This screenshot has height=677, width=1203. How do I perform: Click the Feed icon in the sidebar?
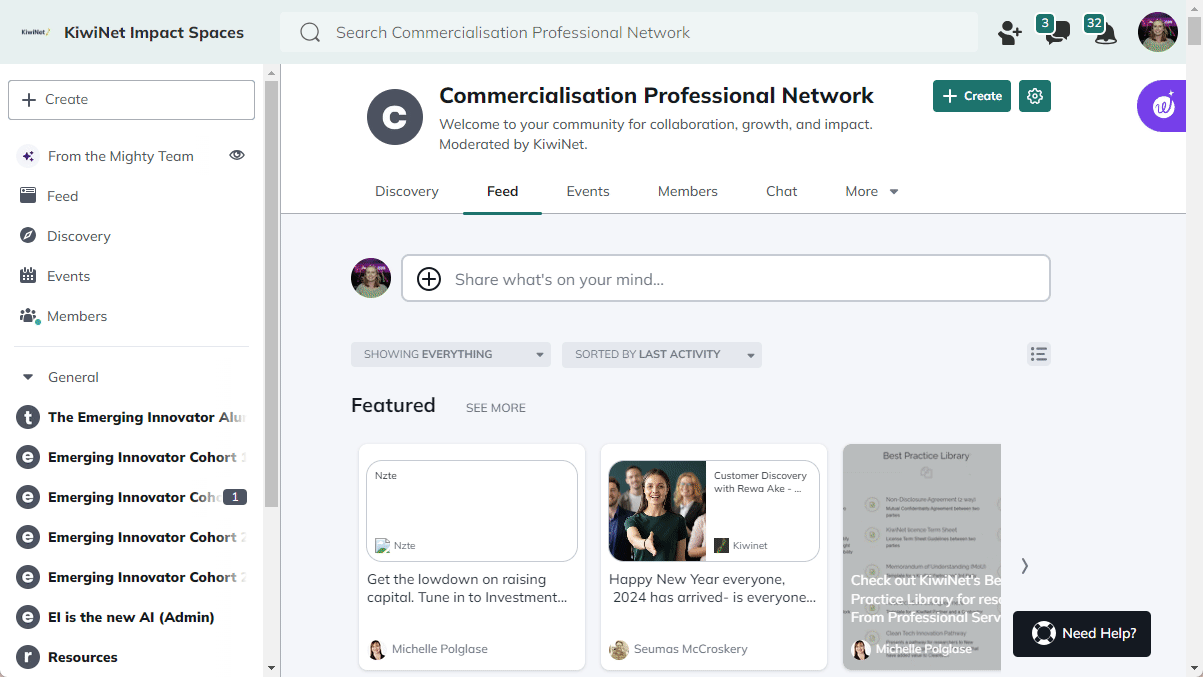point(28,196)
